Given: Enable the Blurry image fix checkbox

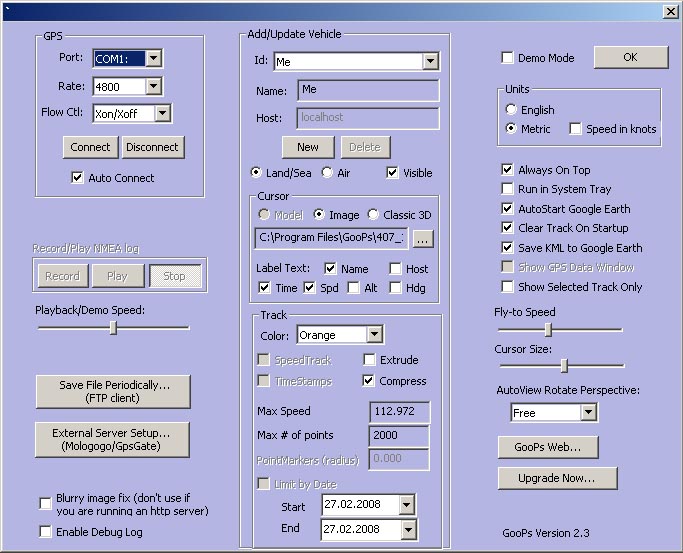Looking at the screenshot, I should 45,504.
